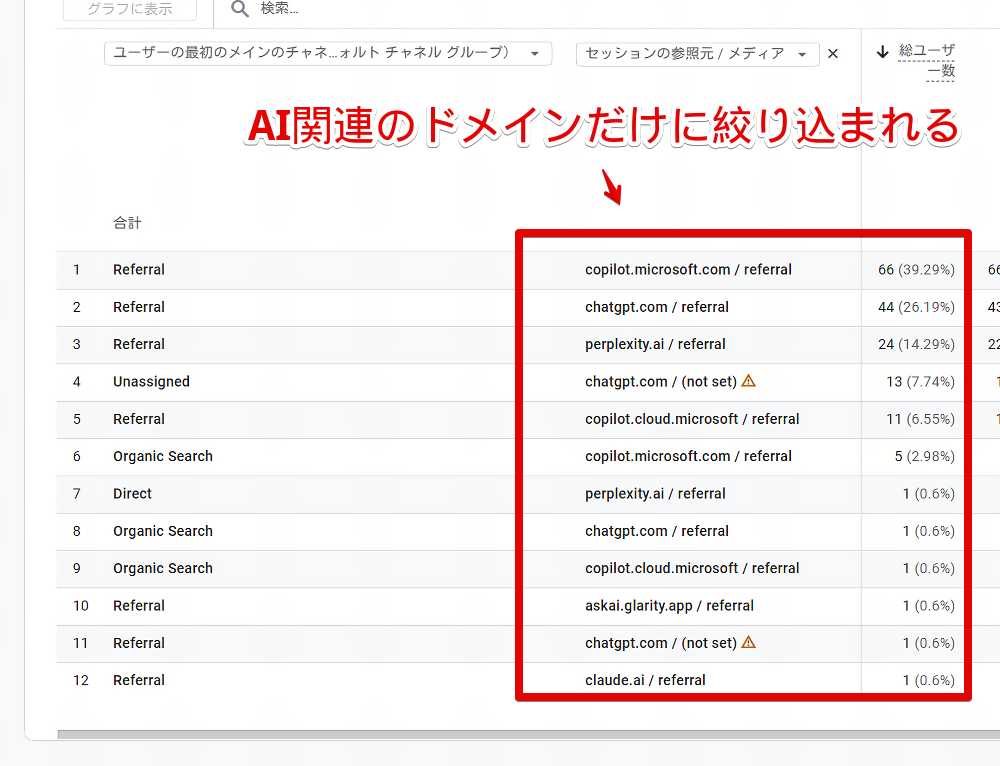Click the 合計 totals label
Screen dimensions: 1000x766
click(x=127, y=223)
